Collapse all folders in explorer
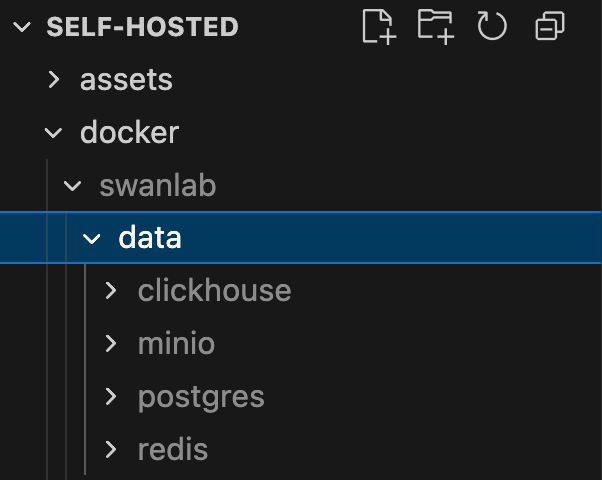Screen dimensions: 602x480 click(x=549, y=27)
